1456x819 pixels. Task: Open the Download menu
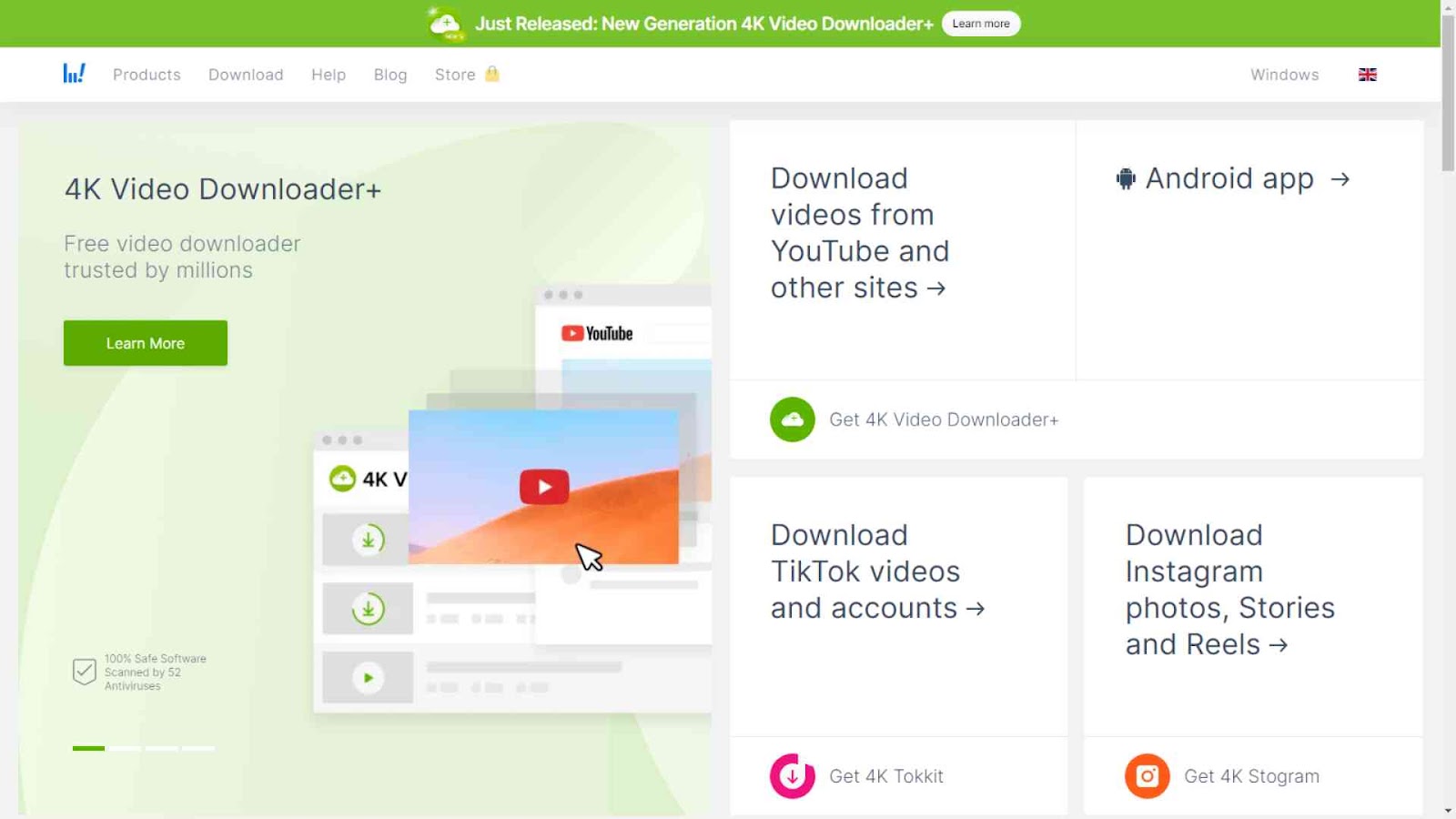246,75
